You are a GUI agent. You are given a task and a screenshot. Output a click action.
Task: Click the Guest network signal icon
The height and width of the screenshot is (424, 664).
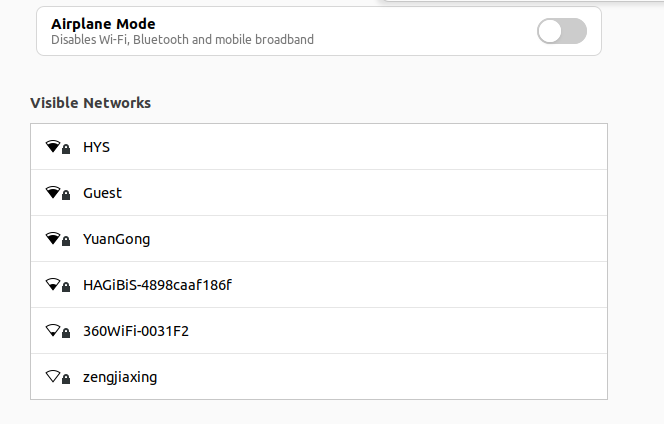[x=53, y=192]
